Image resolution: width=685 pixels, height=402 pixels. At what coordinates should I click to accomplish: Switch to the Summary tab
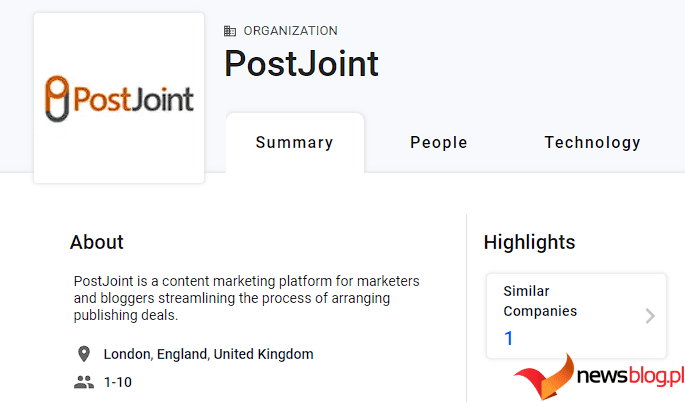click(x=294, y=143)
